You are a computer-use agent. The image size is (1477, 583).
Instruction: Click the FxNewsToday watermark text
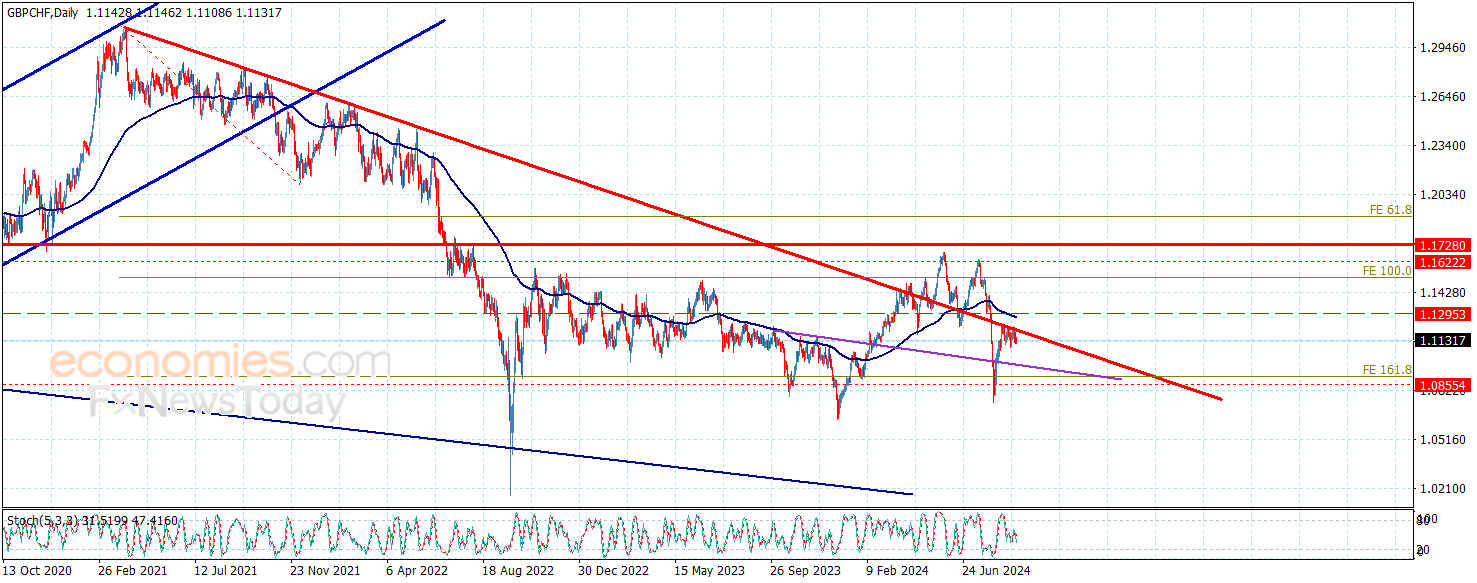click(218, 402)
